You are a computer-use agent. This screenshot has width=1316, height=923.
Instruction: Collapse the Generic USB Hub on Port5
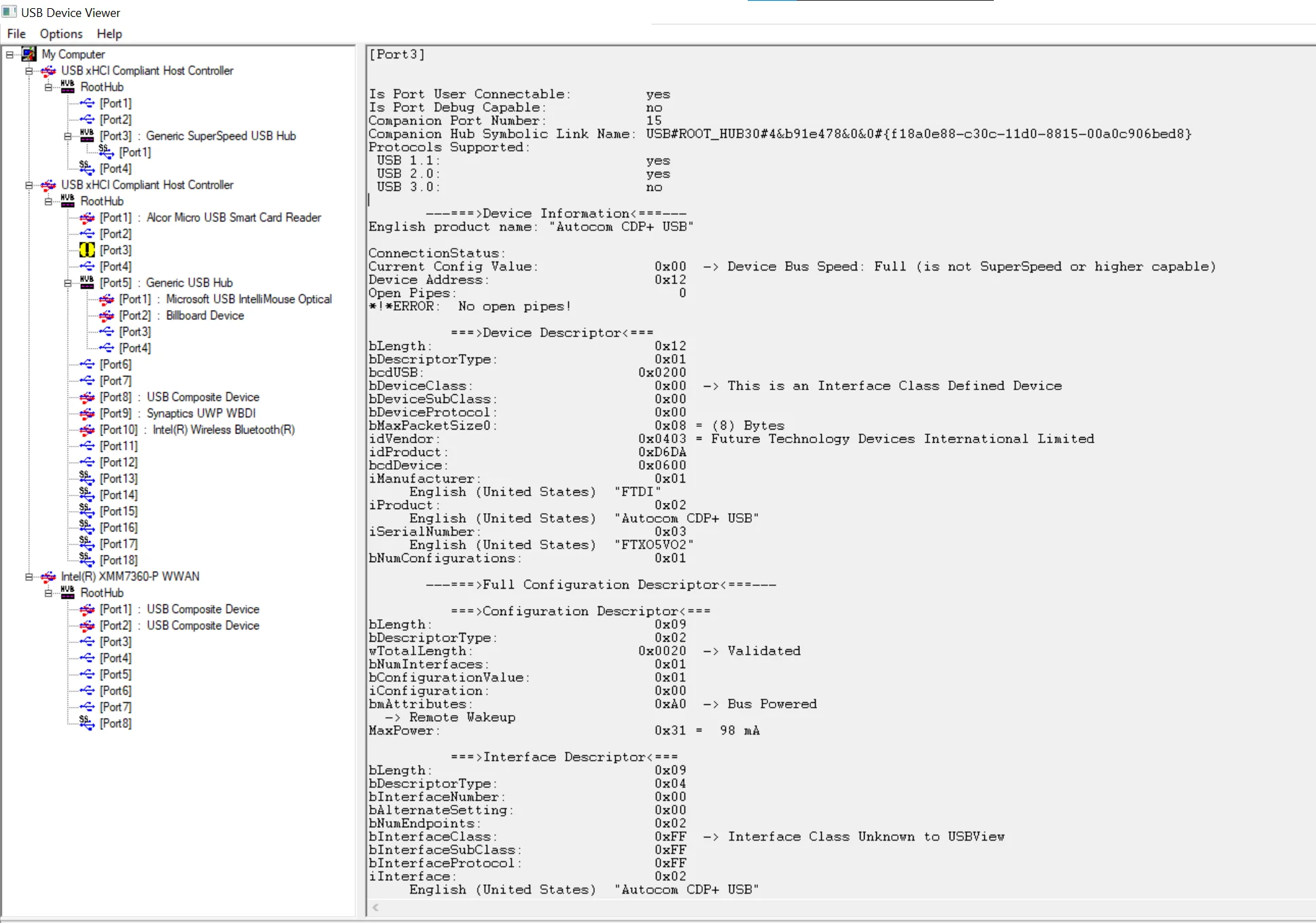pos(68,283)
